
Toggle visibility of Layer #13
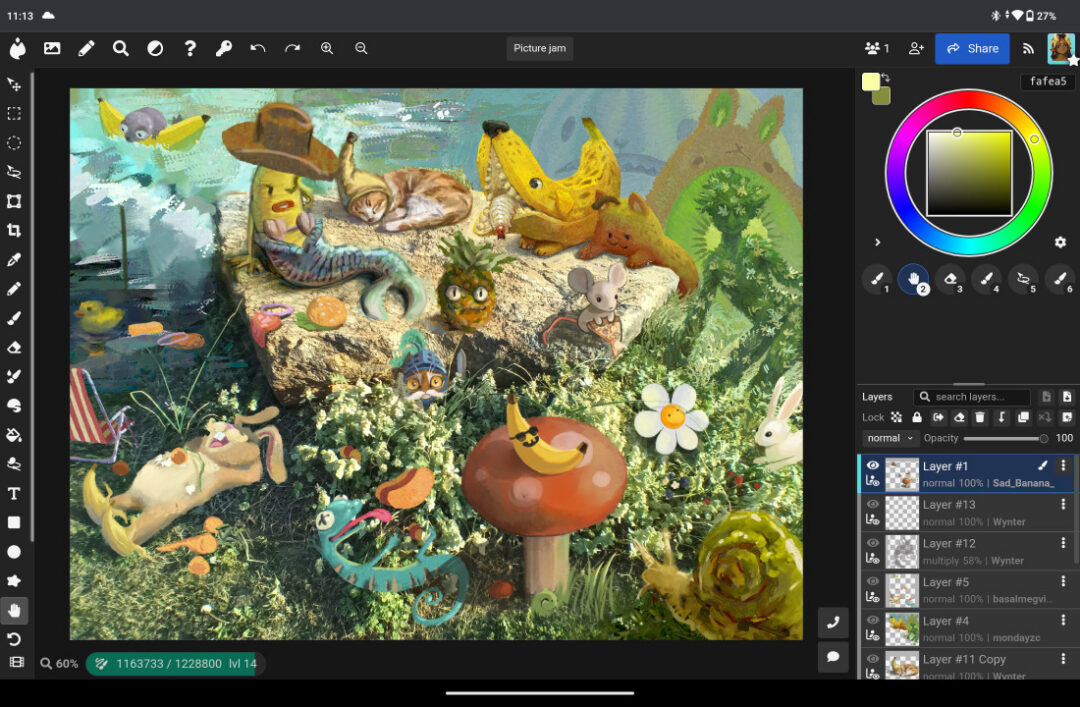click(x=873, y=504)
